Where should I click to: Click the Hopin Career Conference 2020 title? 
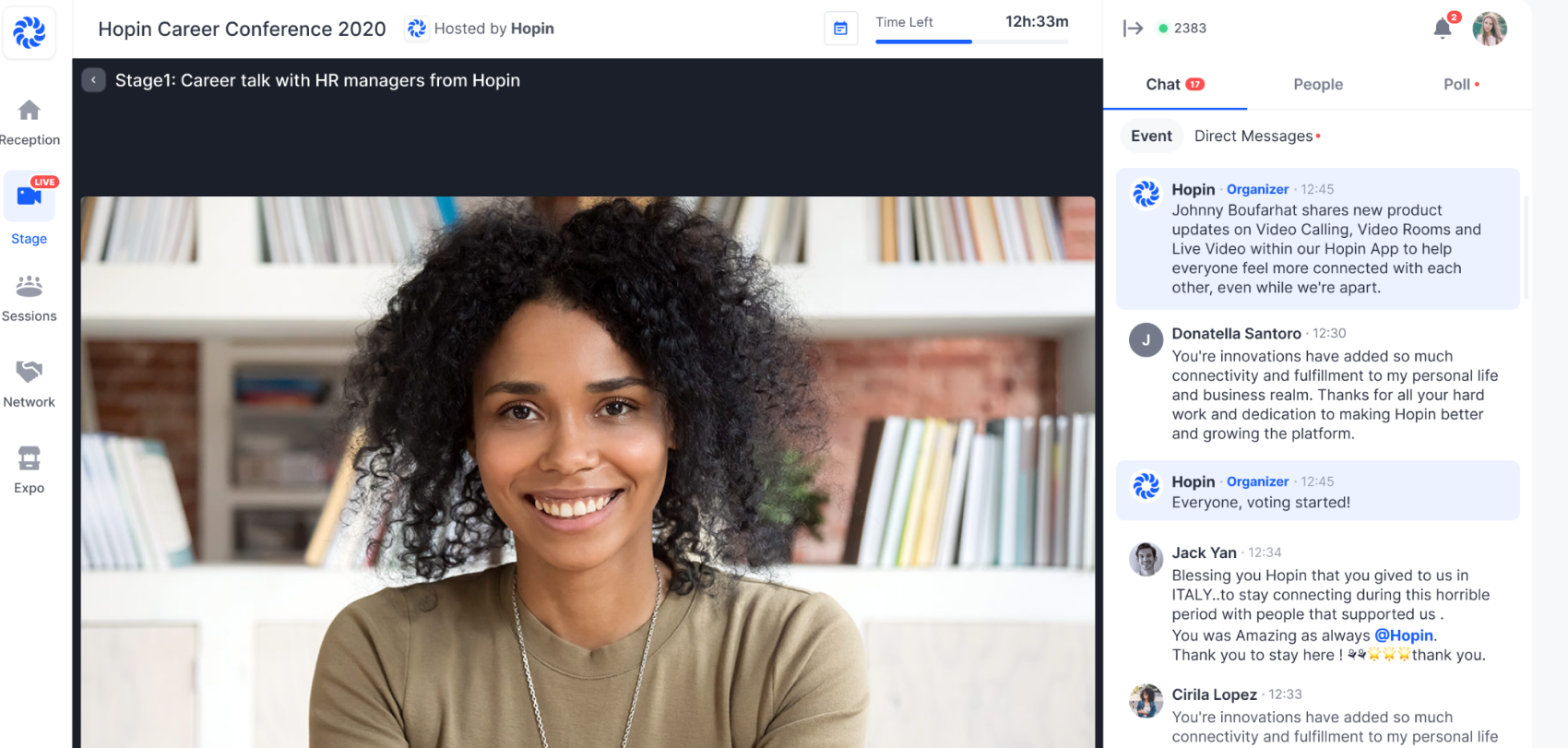pos(242,29)
